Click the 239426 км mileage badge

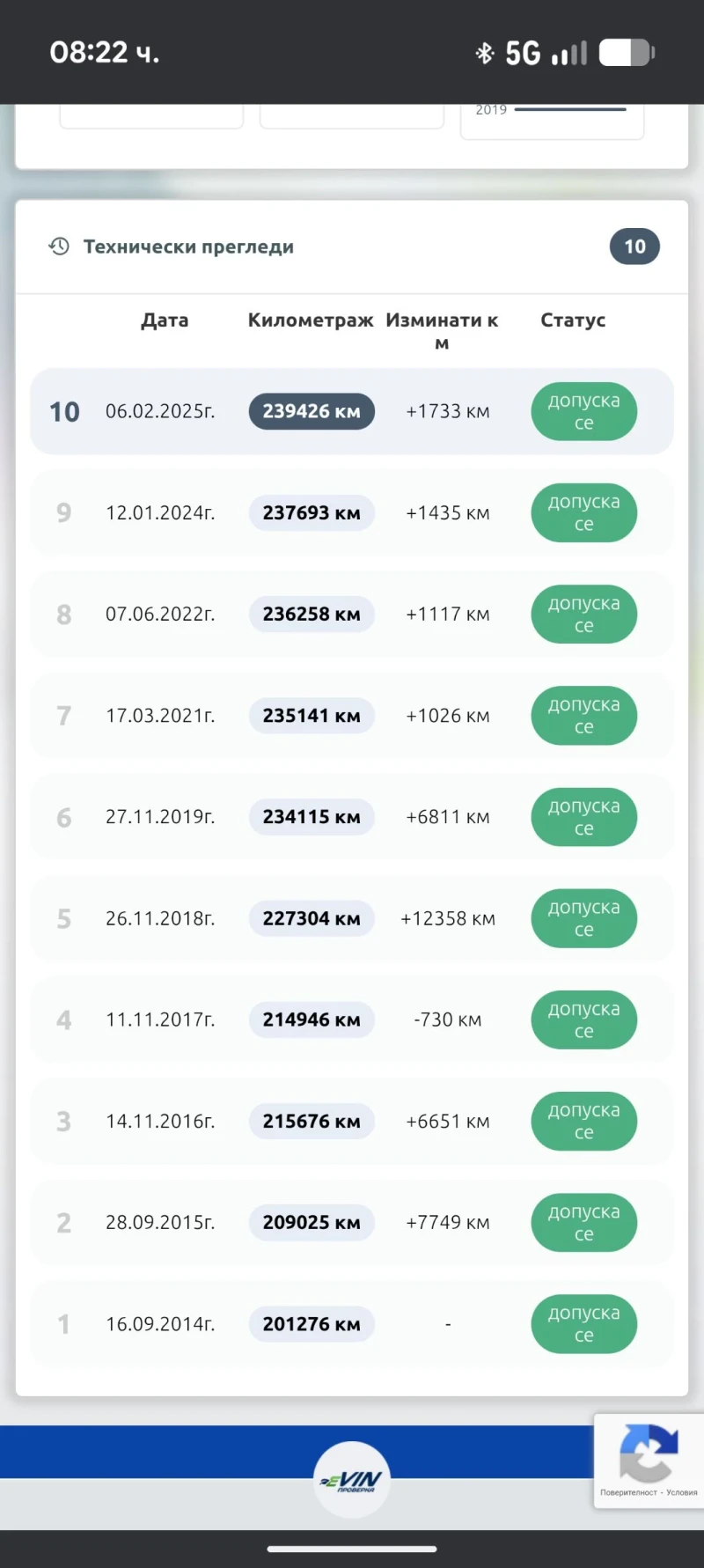(x=312, y=411)
